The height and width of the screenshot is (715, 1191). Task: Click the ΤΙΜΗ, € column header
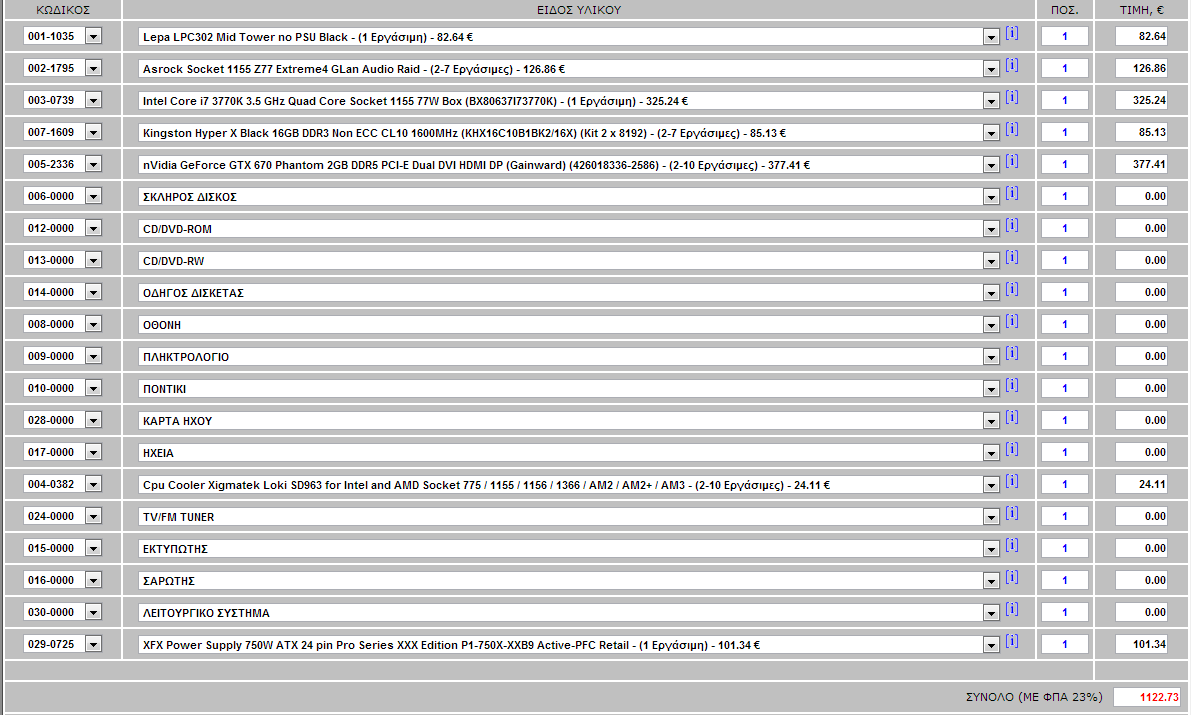tap(1141, 10)
